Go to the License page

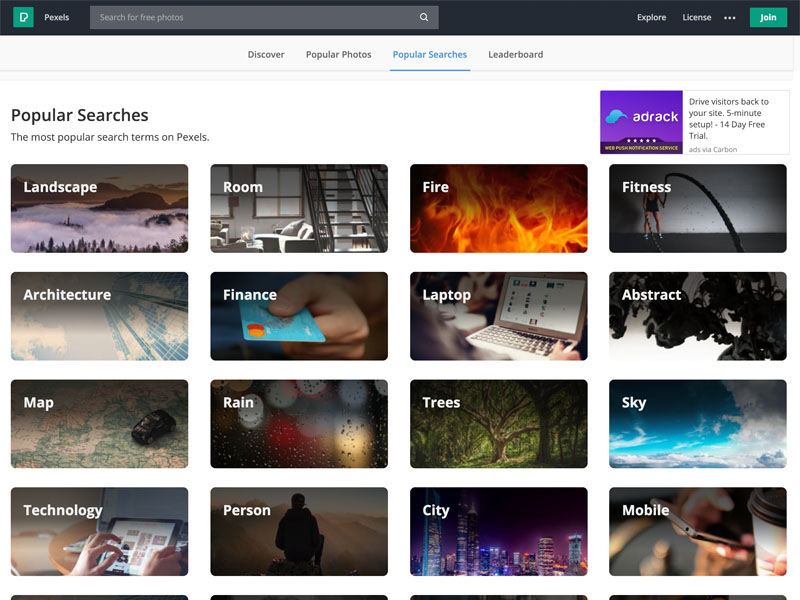tap(697, 17)
